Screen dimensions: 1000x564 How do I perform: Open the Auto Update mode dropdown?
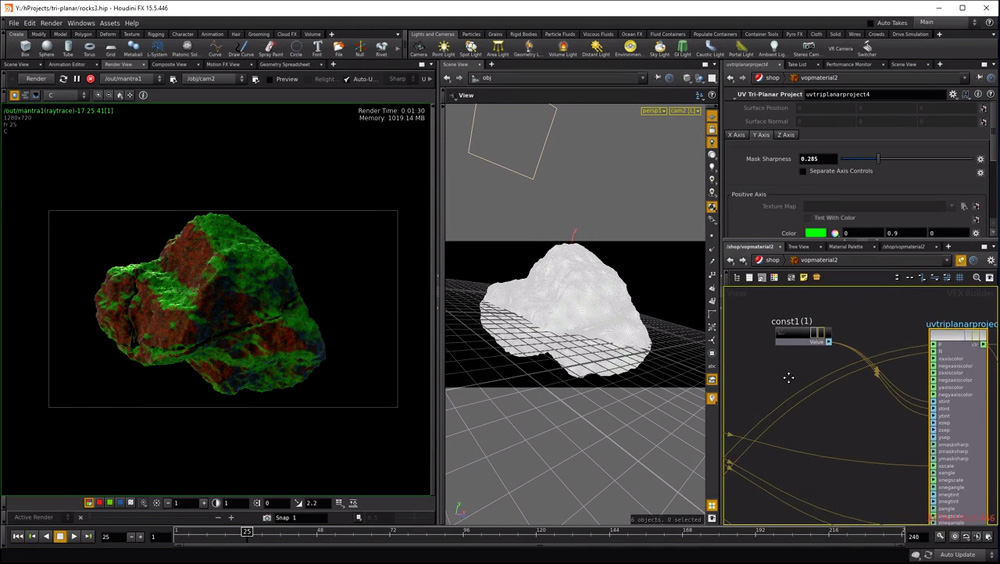[962, 554]
